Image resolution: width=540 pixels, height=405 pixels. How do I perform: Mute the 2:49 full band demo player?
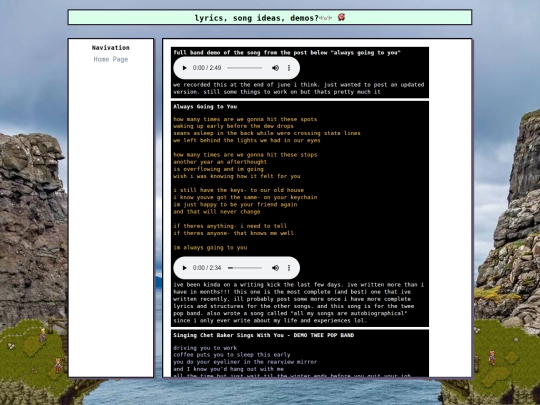pyautogui.click(x=275, y=68)
